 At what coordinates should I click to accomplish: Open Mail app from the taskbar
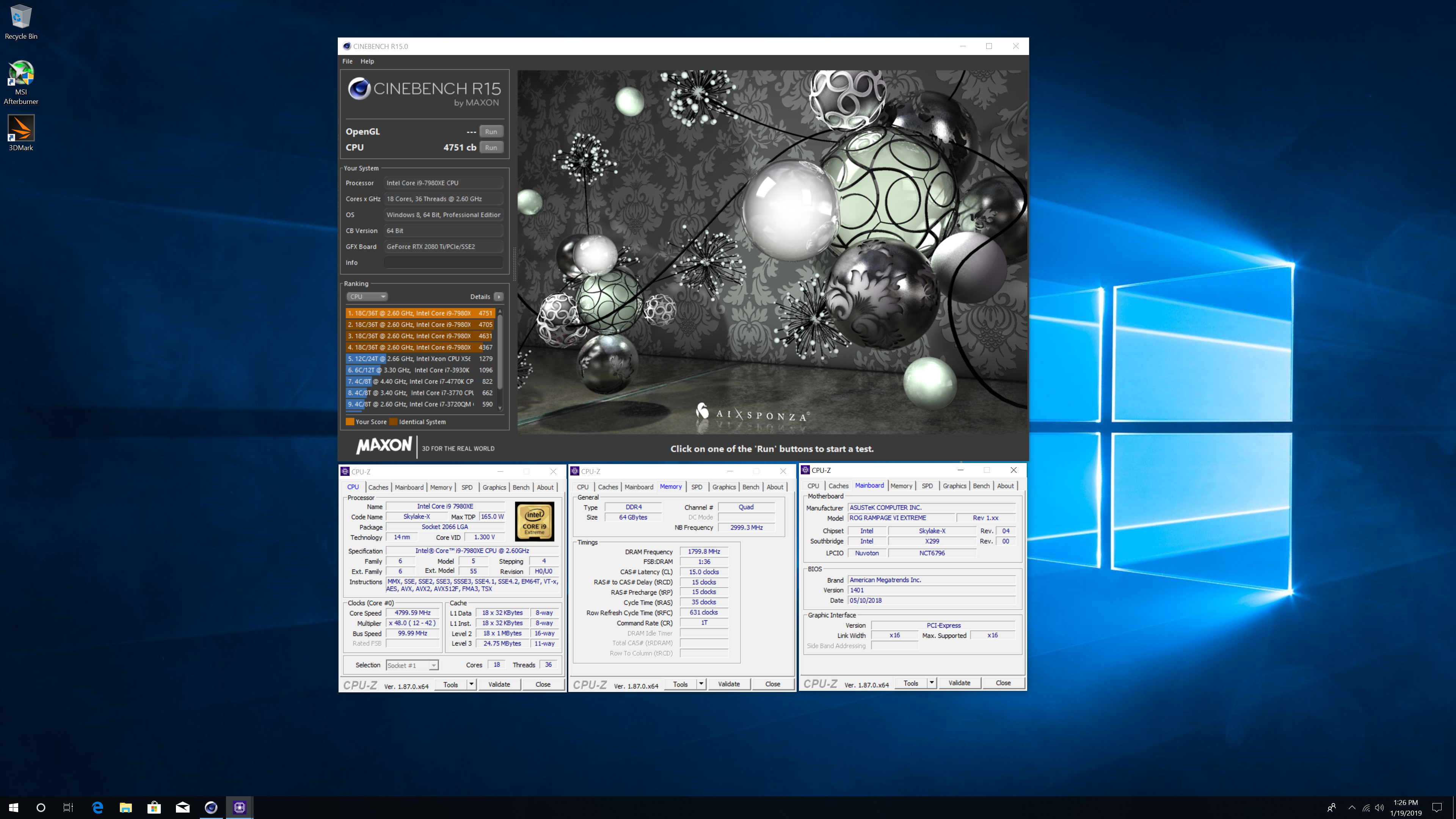pyautogui.click(x=182, y=807)
